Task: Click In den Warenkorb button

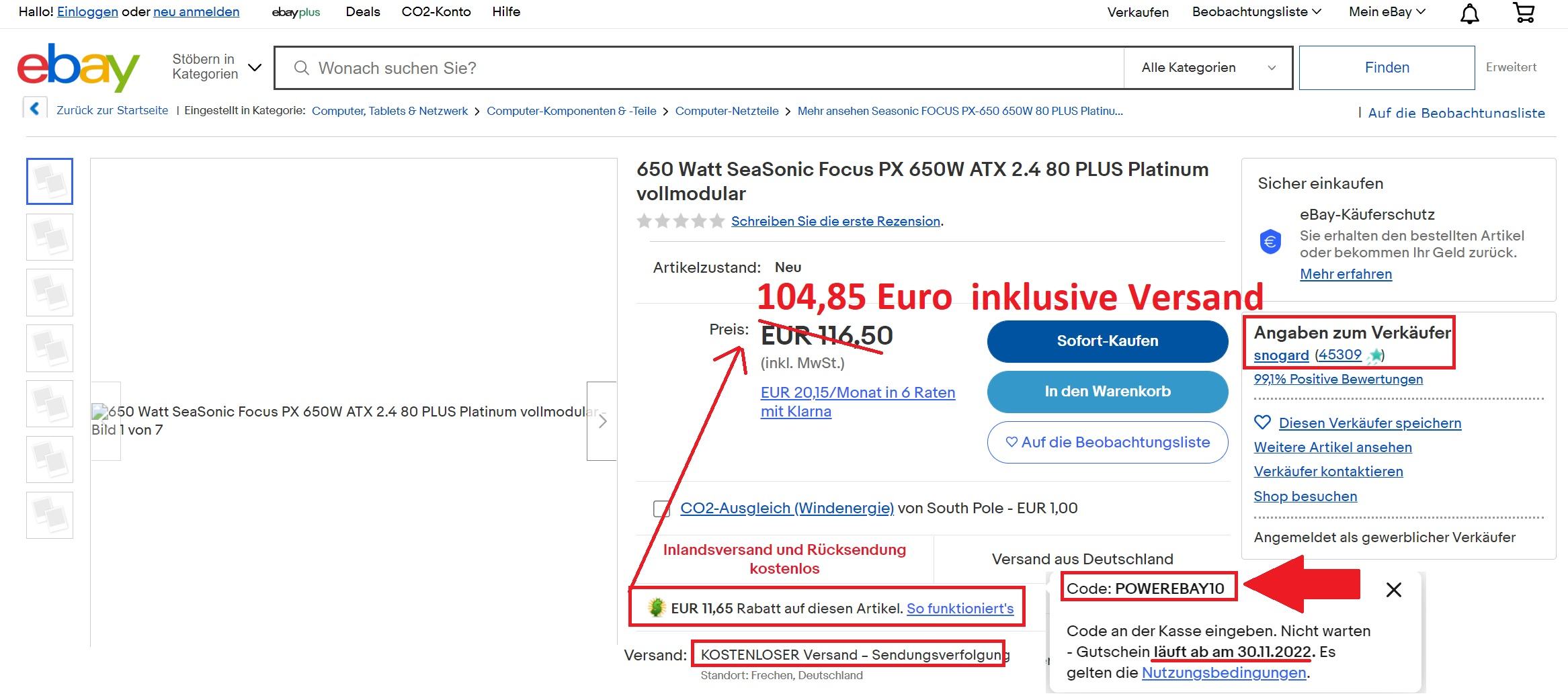Action: (x=1108, y=392)
